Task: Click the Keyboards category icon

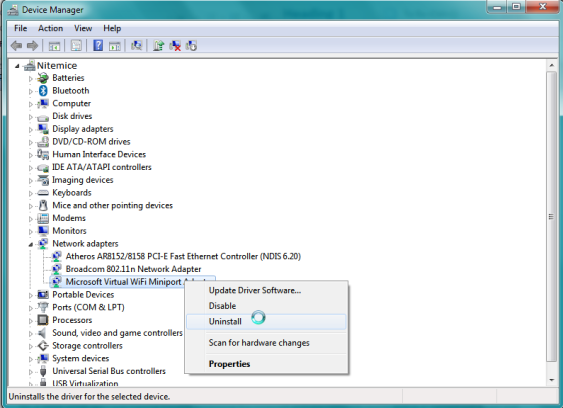Action: tap(43, 193)
